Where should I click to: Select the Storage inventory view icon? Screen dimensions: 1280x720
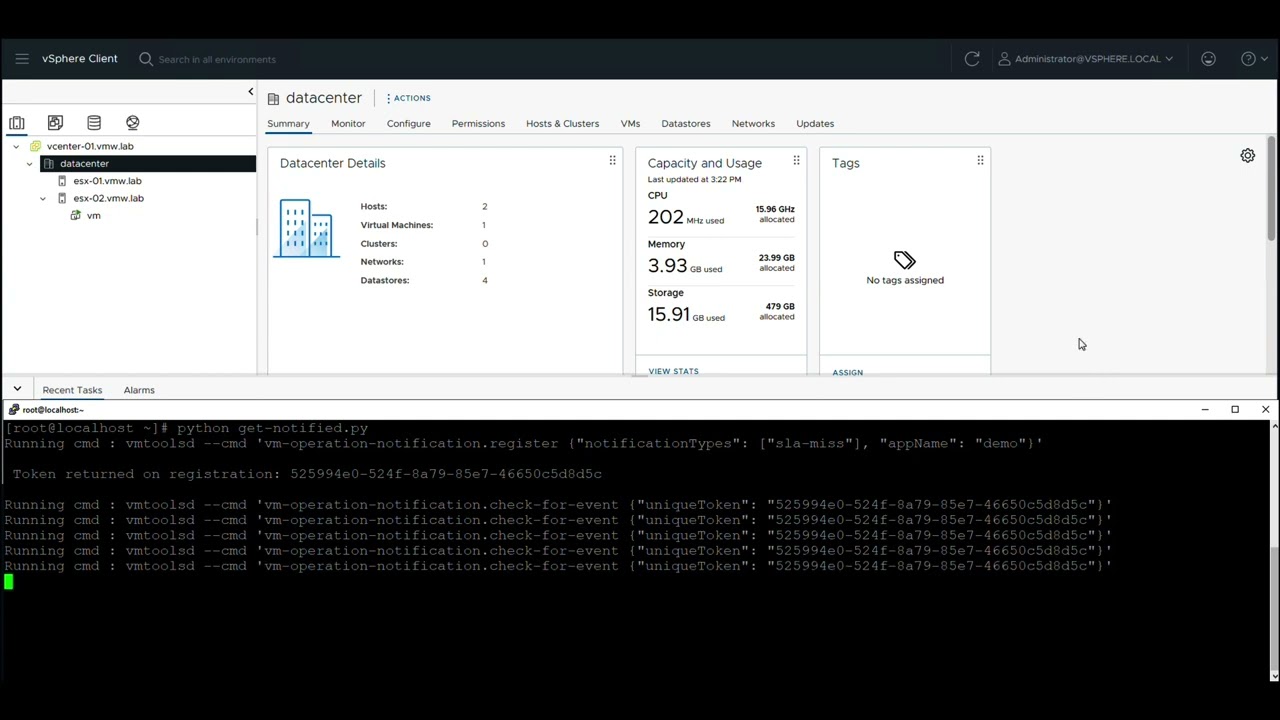94,123
